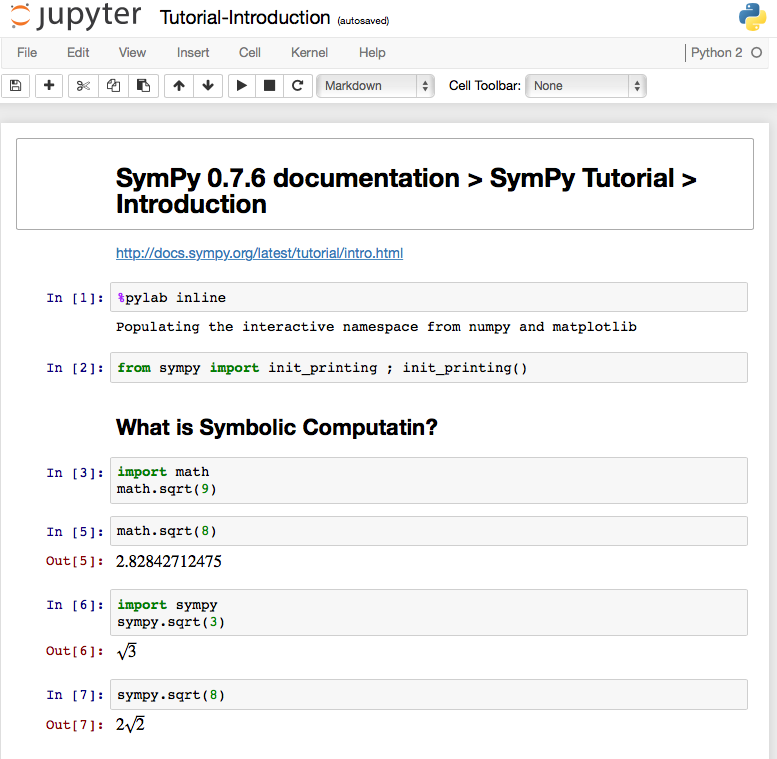The width and height of the screenshot is (777, 759).
Task: Click the In [3]: prompt
Action: tap(75, 473)
